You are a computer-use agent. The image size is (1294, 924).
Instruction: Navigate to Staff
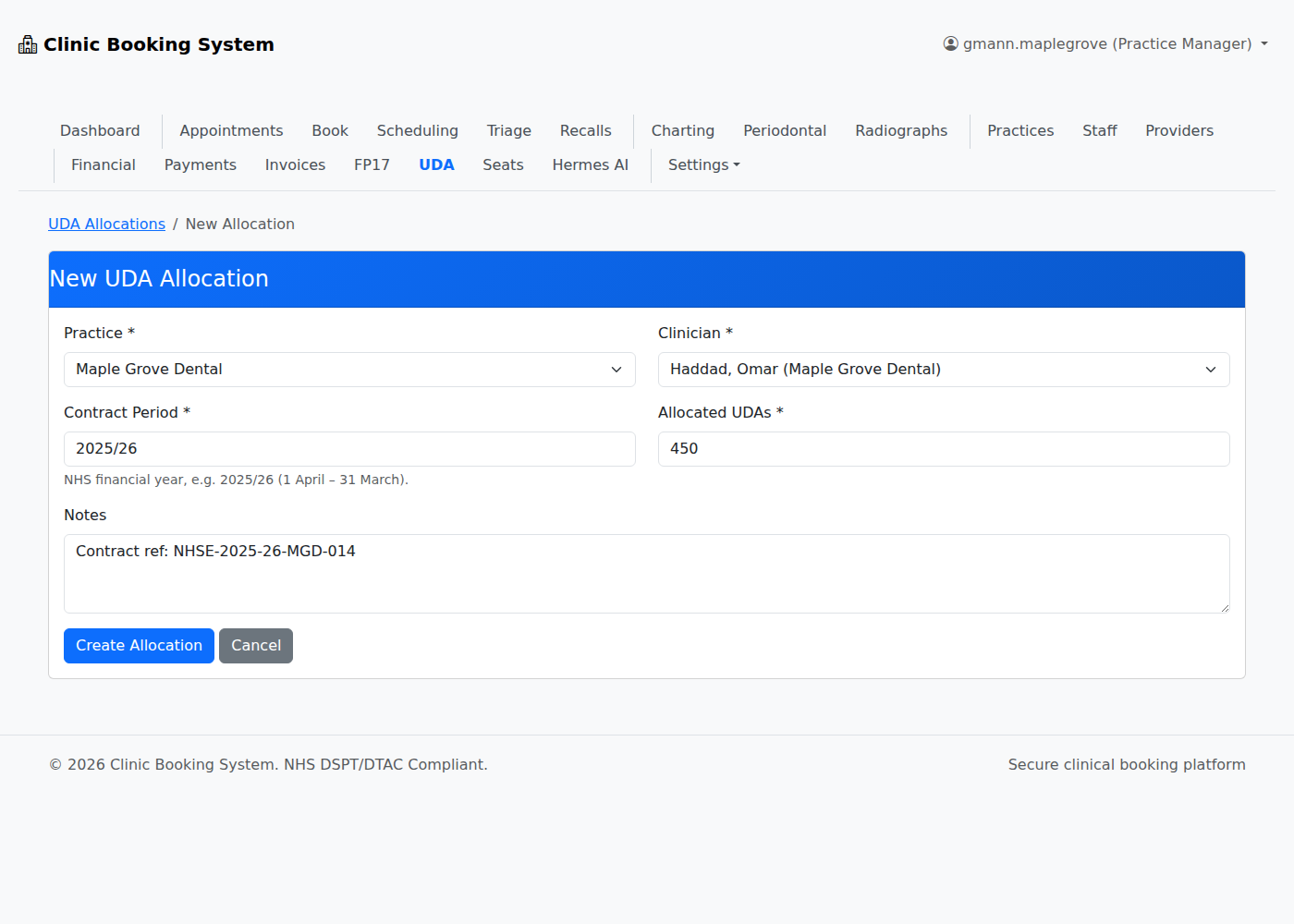click(x=1100, y=130)
